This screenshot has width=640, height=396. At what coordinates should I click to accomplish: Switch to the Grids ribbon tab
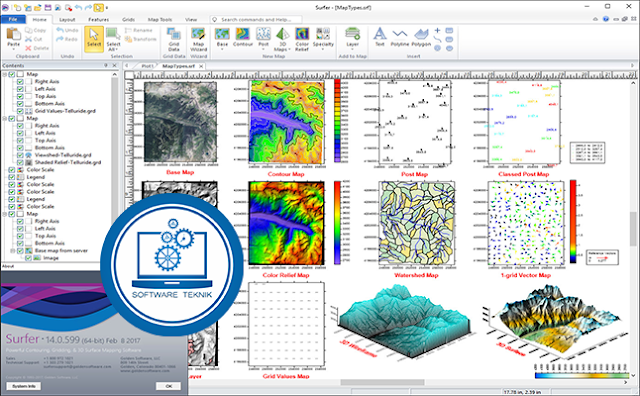(128, 19)
